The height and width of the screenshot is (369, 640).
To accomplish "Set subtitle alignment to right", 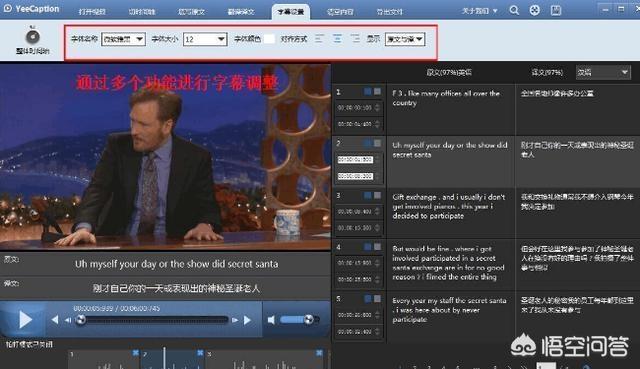I will click(355, 39).
